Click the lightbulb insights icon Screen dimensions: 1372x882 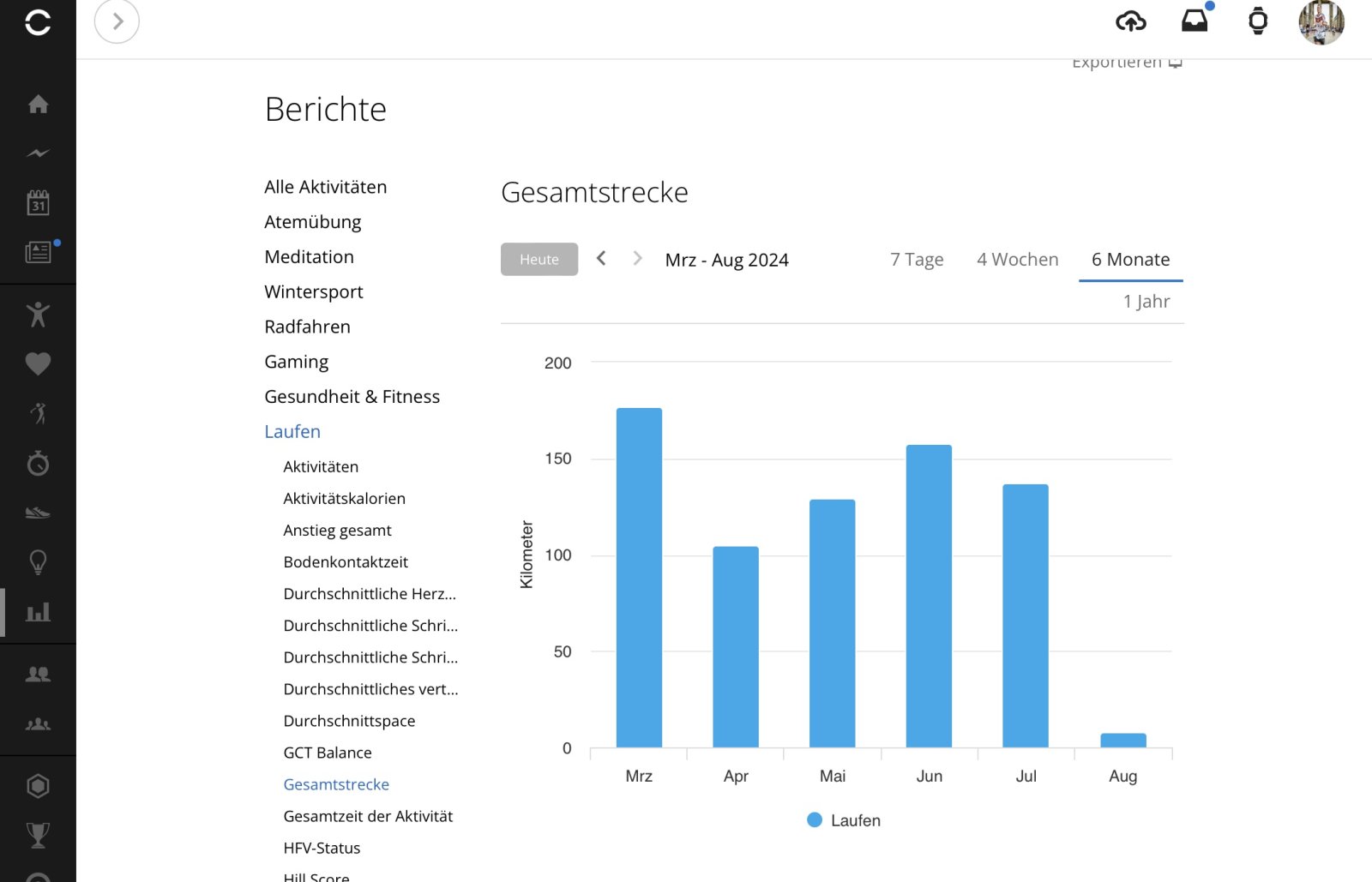click(38, 562)
